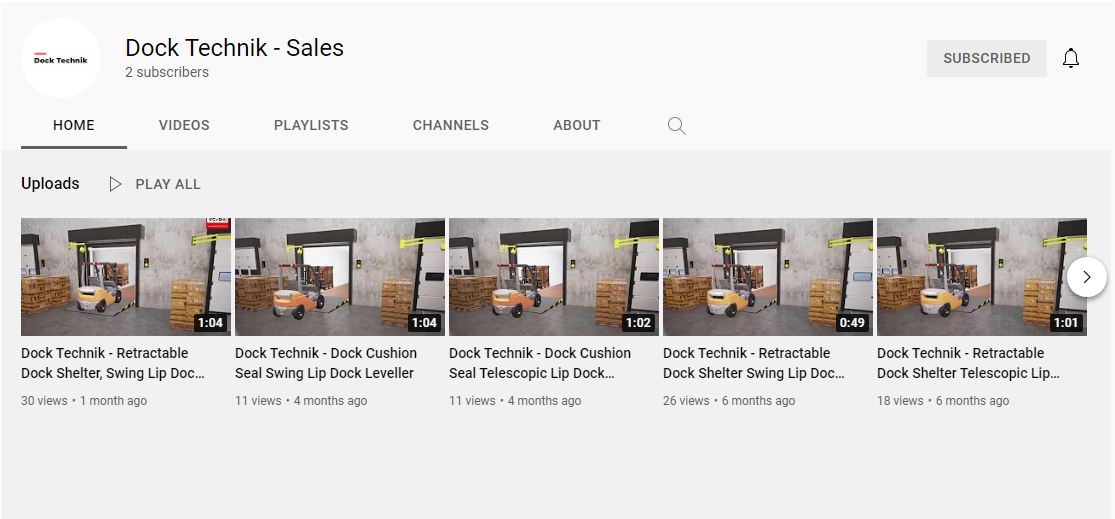
Task: Open title of the 26 views video
Action: point(754,363)
